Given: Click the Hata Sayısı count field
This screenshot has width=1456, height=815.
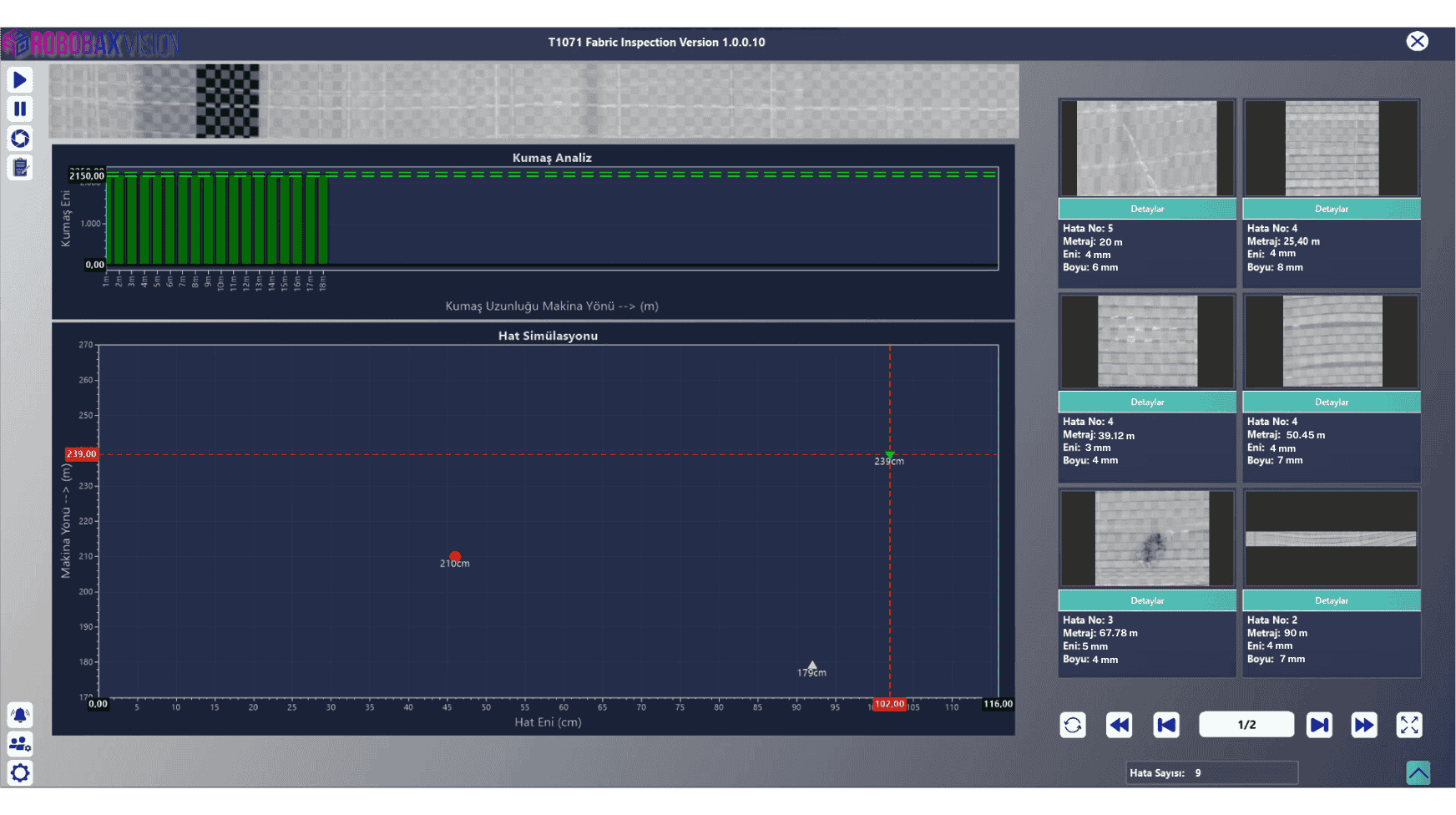Looking at the screenshot, I should click(x=1211, y=773).
